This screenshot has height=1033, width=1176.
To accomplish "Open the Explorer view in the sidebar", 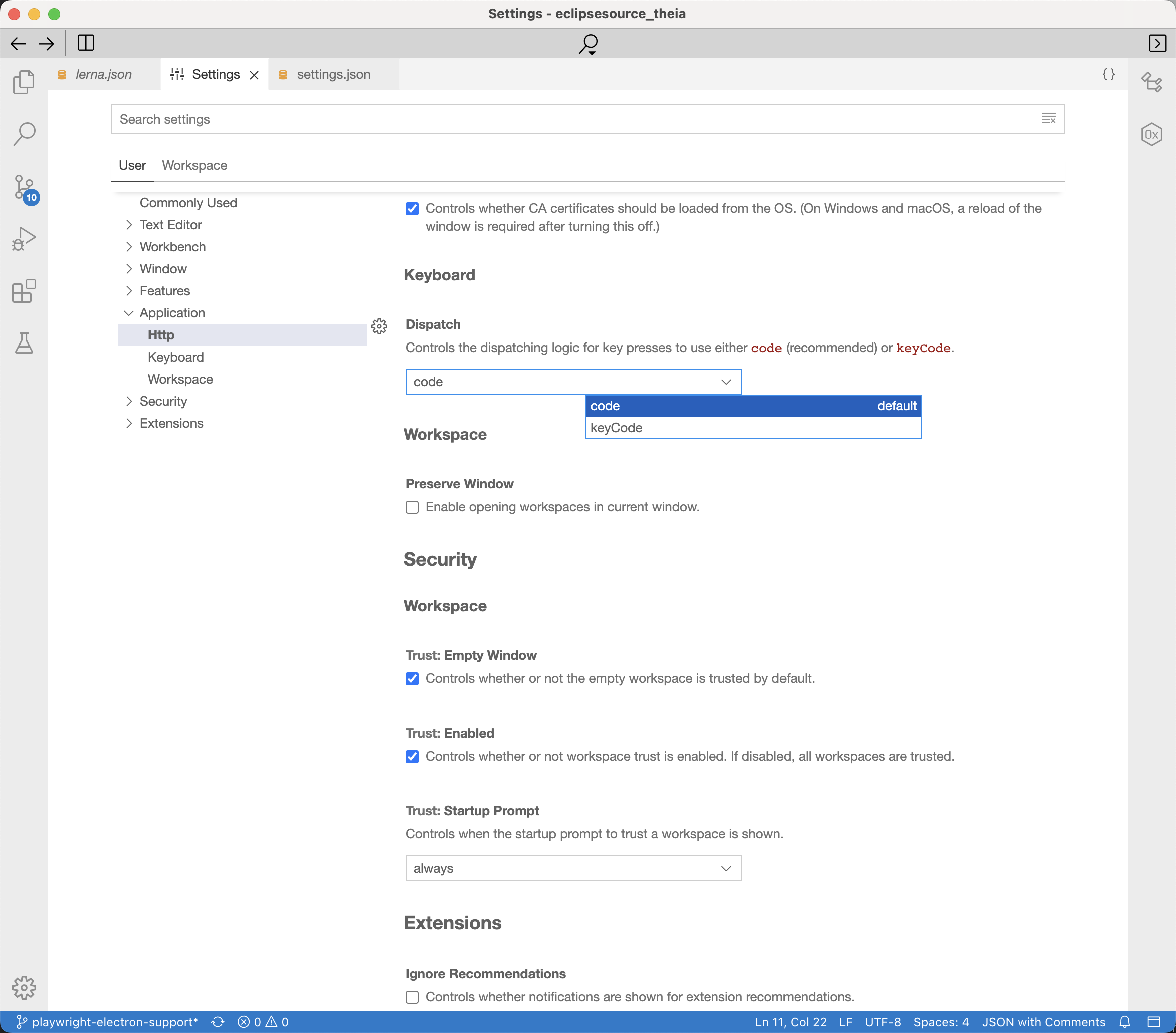I will coord(24,82).
